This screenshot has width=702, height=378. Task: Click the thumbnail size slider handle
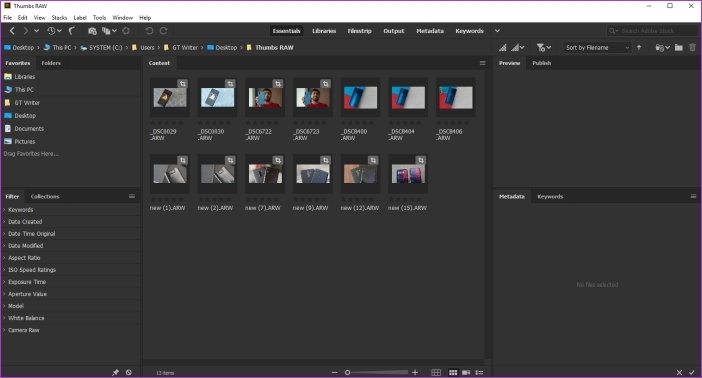click(347, 372)
